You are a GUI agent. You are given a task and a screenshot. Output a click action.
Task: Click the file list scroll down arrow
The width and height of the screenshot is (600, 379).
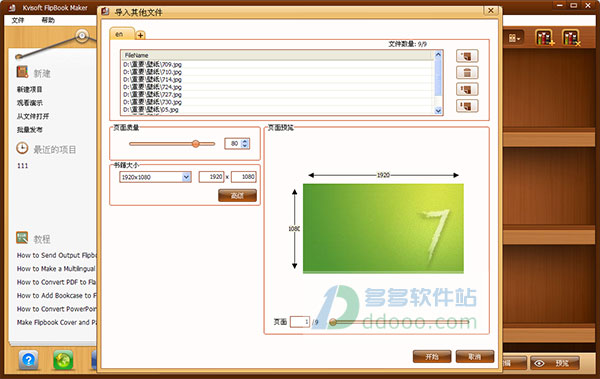439,111
